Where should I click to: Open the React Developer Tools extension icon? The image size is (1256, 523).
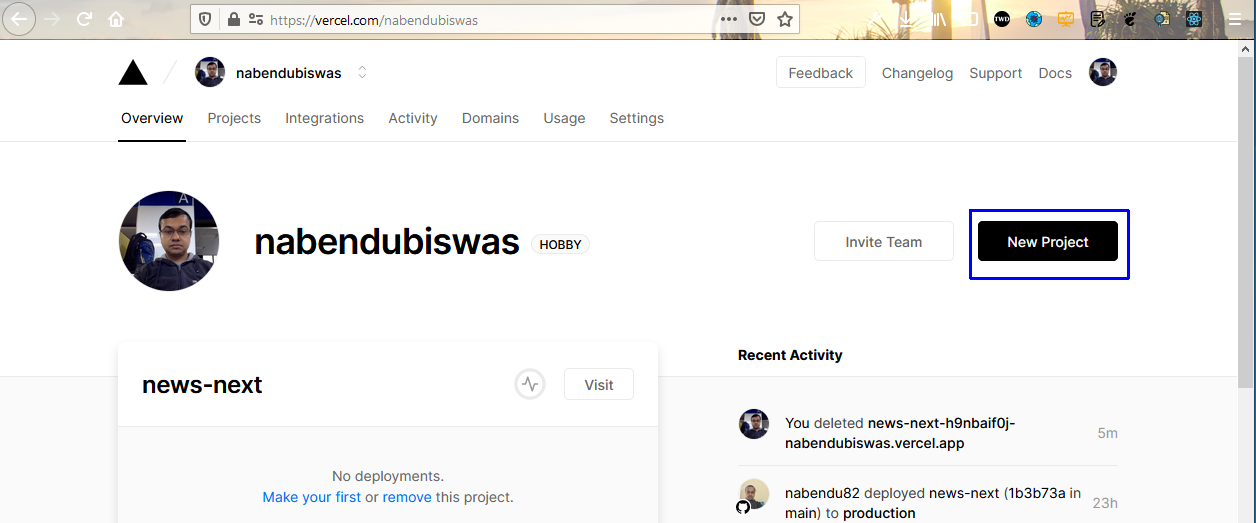[x=1193, y=19]
